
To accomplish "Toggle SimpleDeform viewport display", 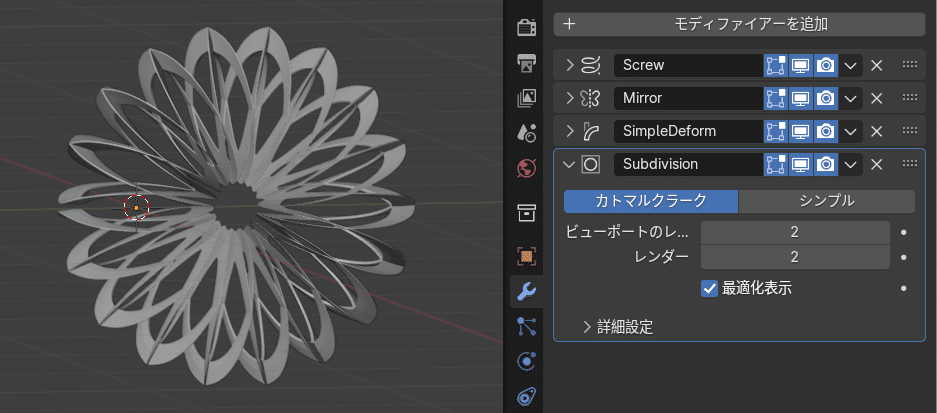I will 801,131.
